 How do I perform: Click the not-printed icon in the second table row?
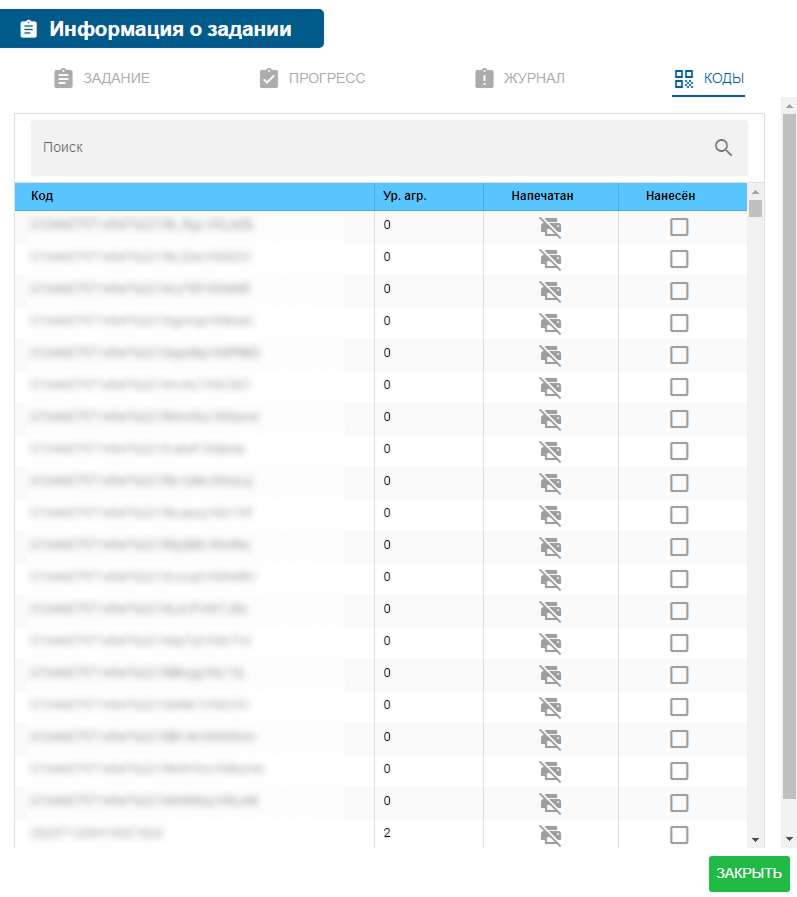550,260
